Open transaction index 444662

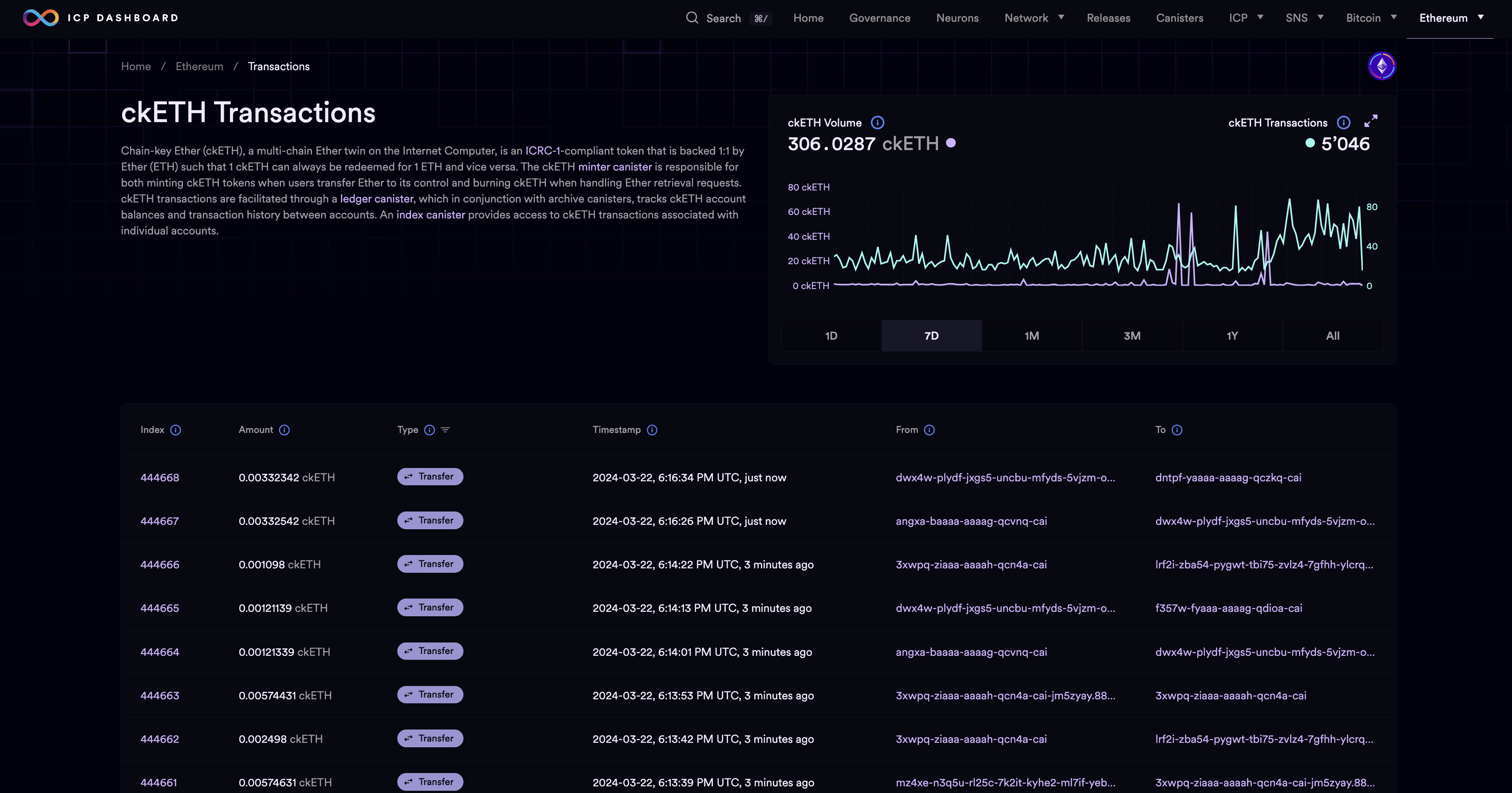tap(160, 739)
